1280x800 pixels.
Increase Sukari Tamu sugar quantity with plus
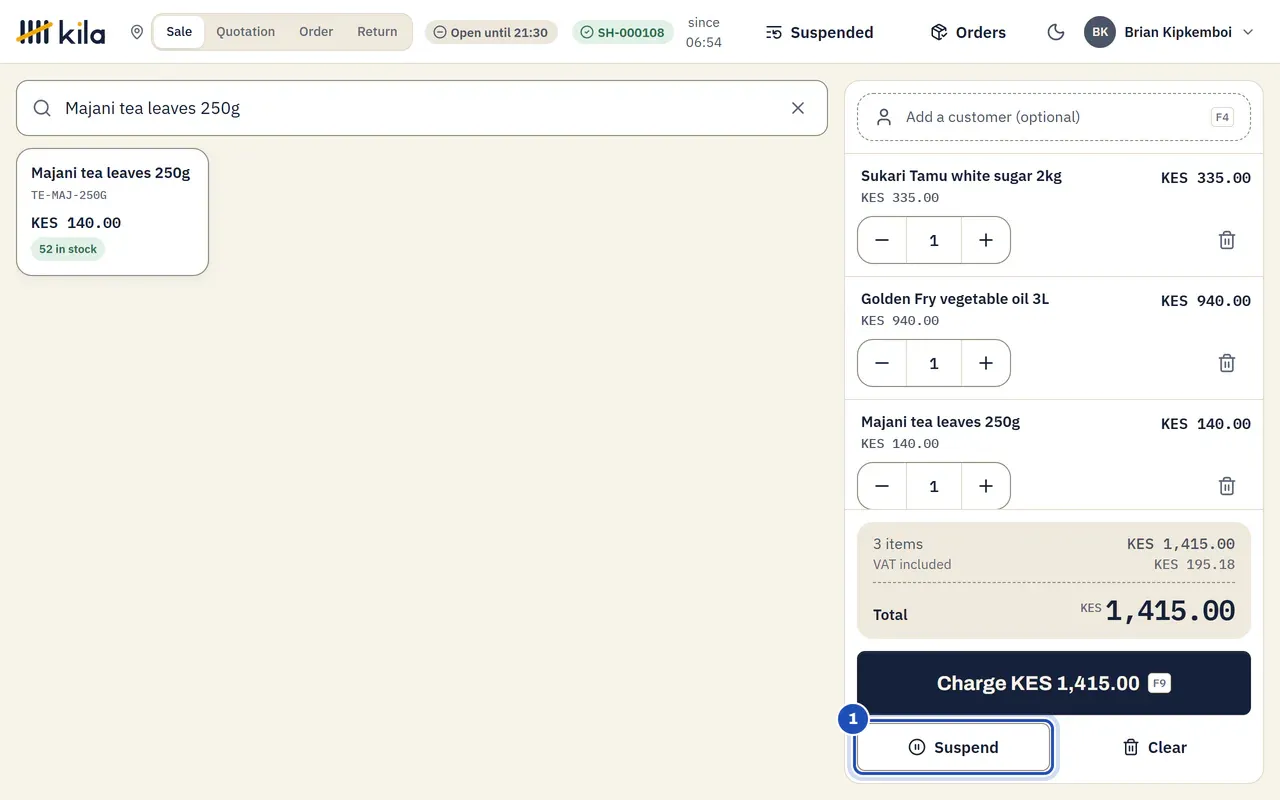985,240
